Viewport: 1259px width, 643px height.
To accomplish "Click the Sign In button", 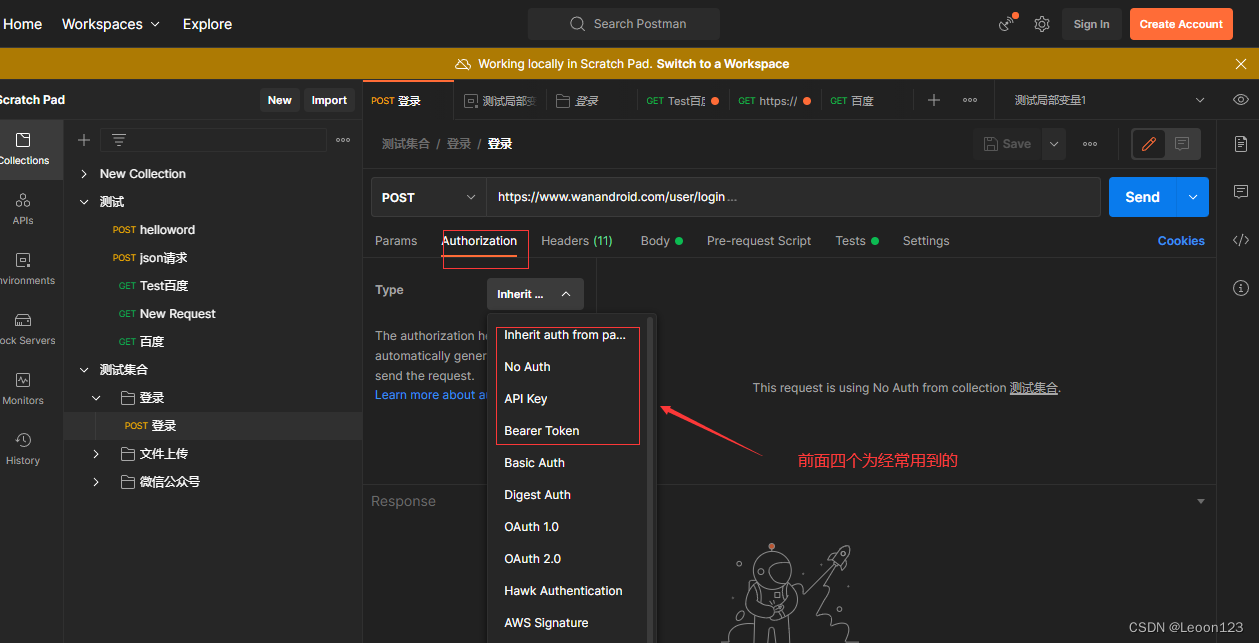I will 1091,24.
